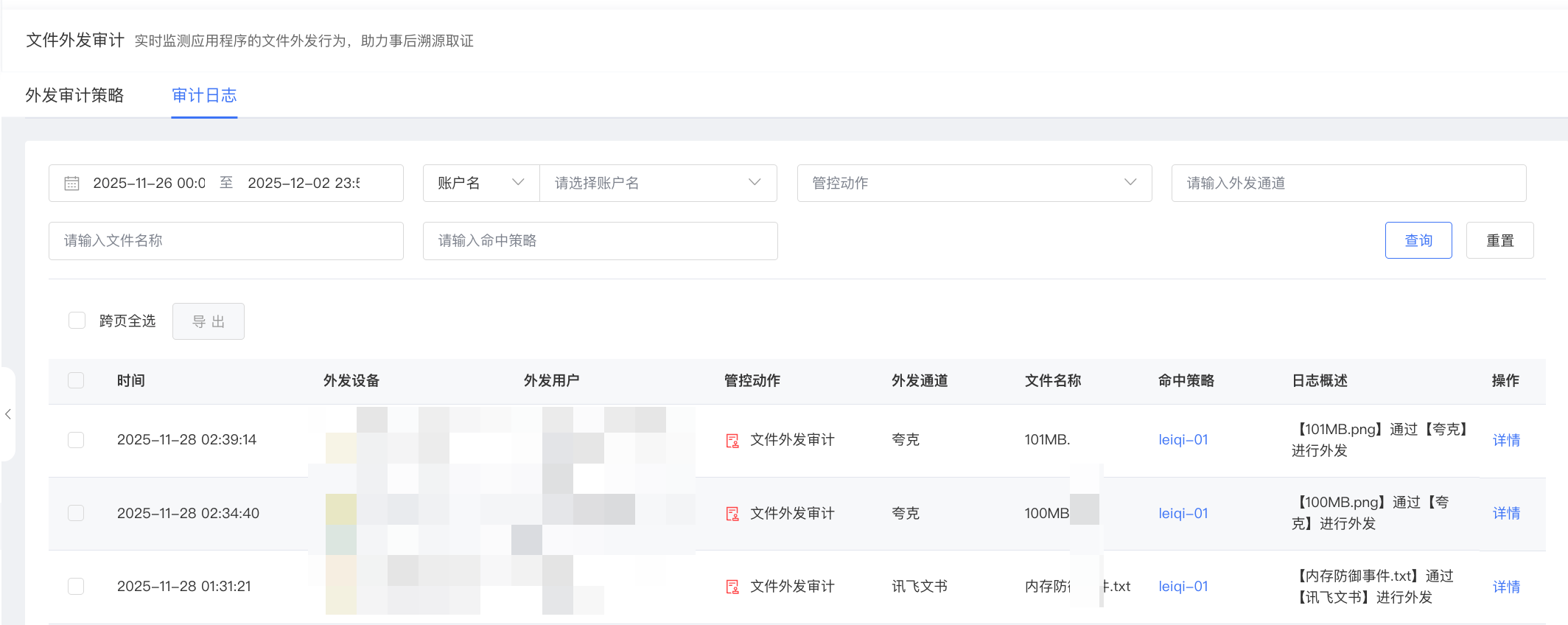Open leiqi-01 policy link in 02:34:40 row

1183,513
